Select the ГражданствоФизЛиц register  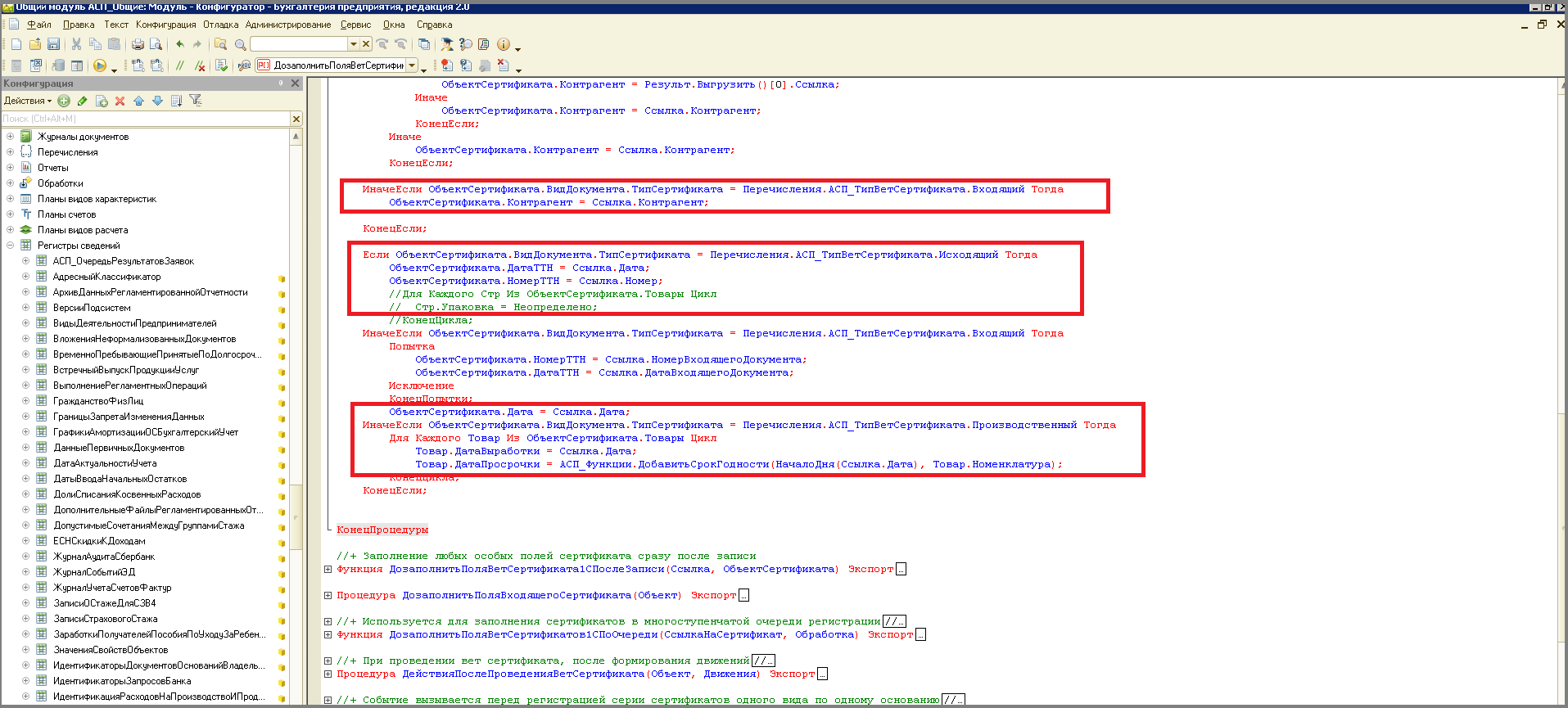coord(98,401)
